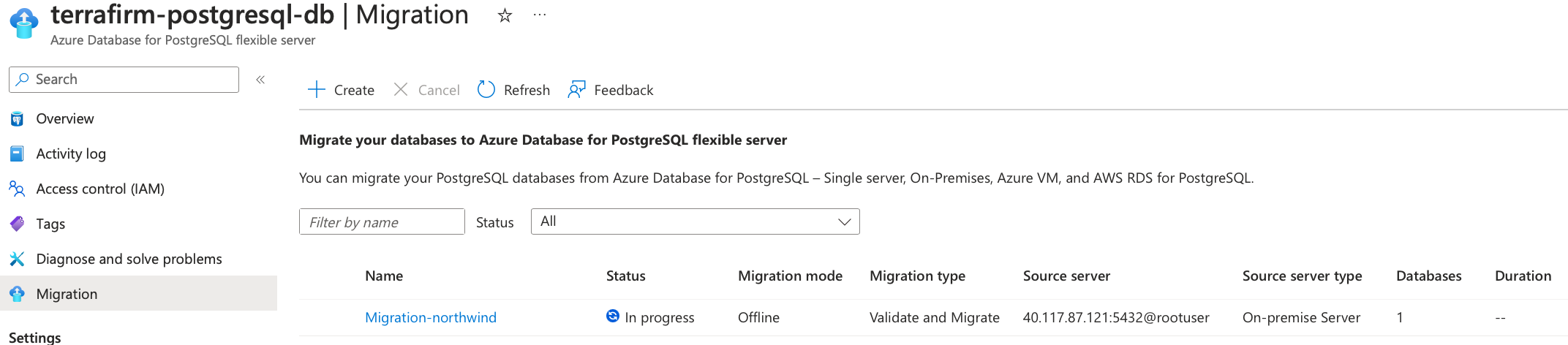1568x345 pixels.
Task: Click the Cancel toolbar button
Action: click(x=427, y=90)
